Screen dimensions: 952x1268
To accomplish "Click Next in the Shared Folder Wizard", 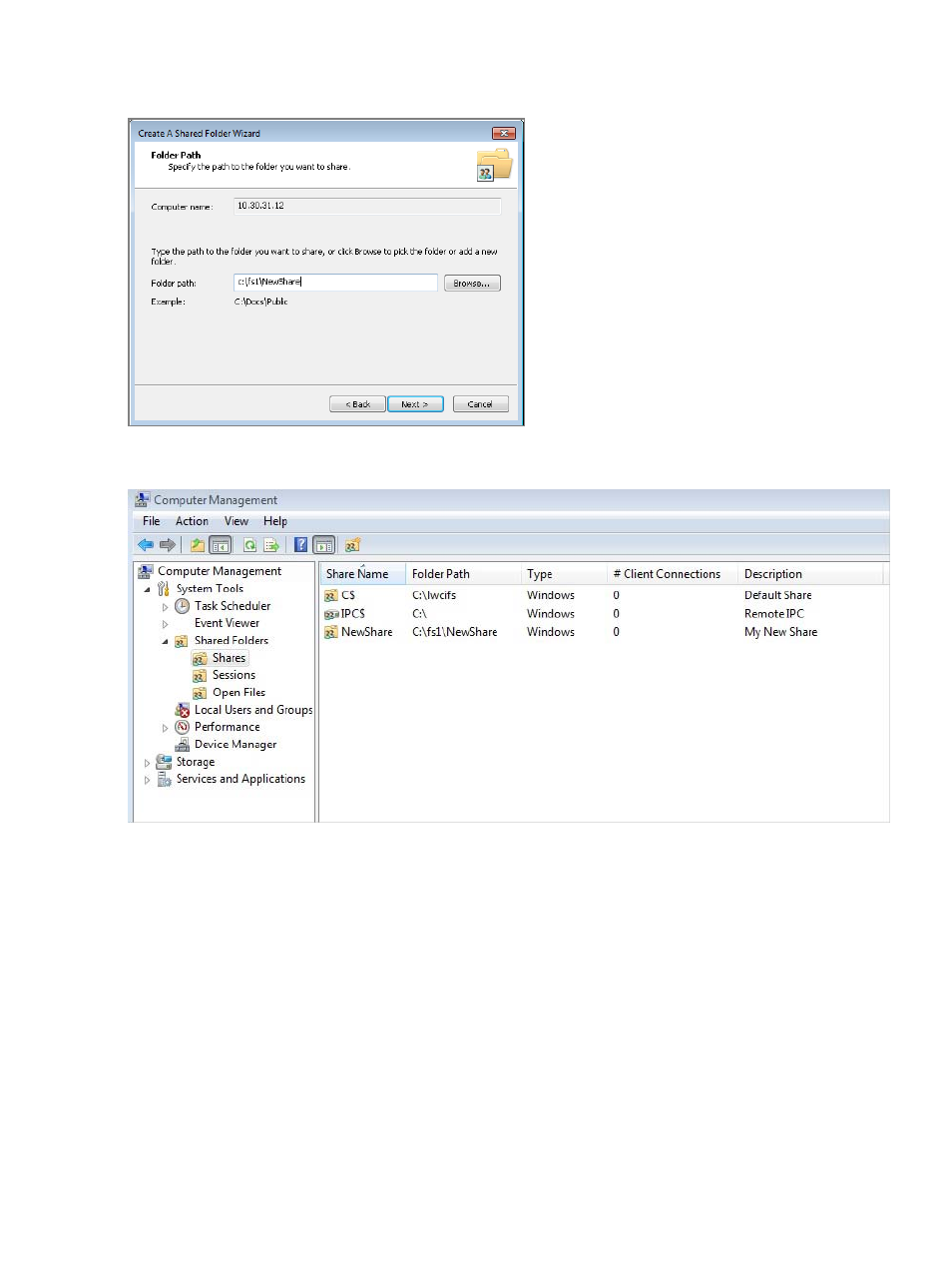I will (415, 404).
